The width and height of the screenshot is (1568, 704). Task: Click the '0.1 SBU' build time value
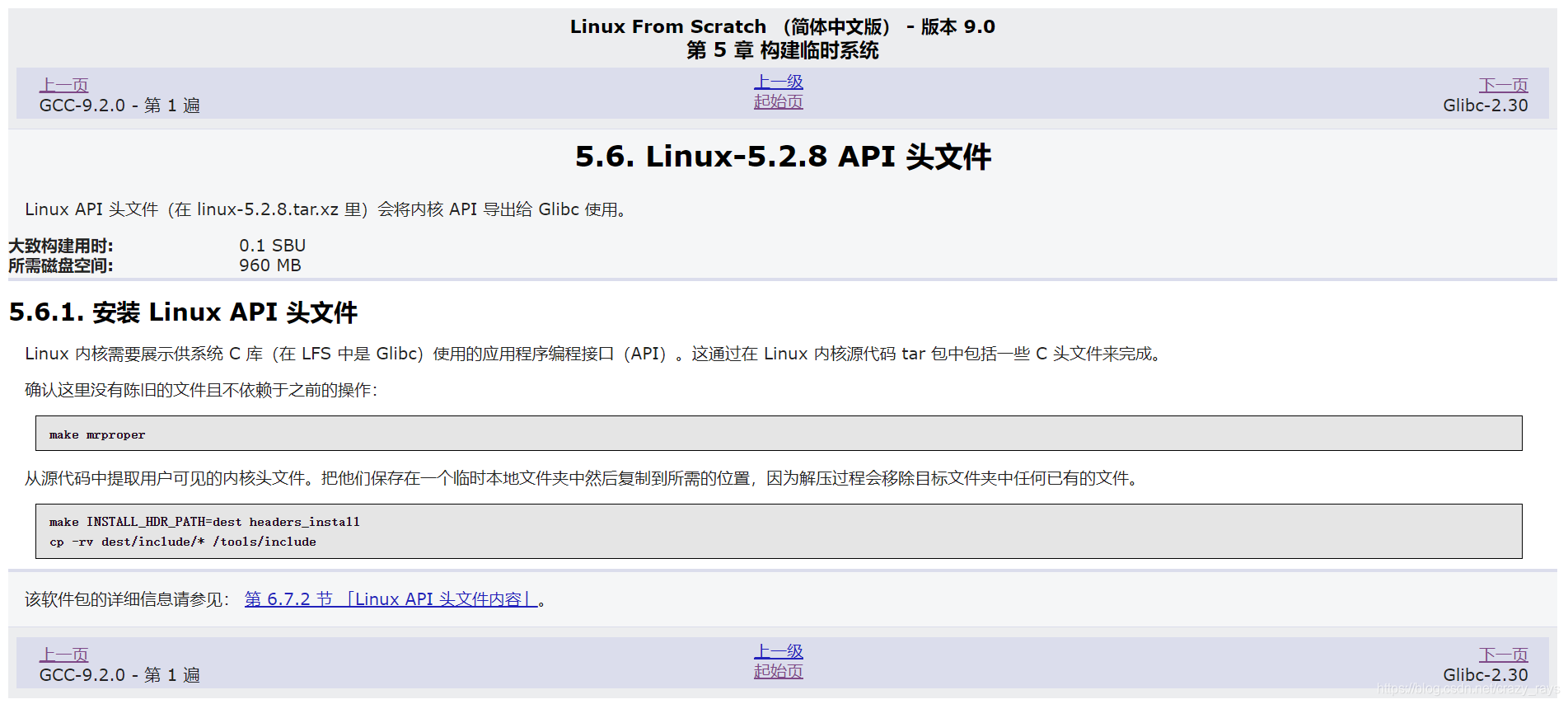tap(272, 246)
